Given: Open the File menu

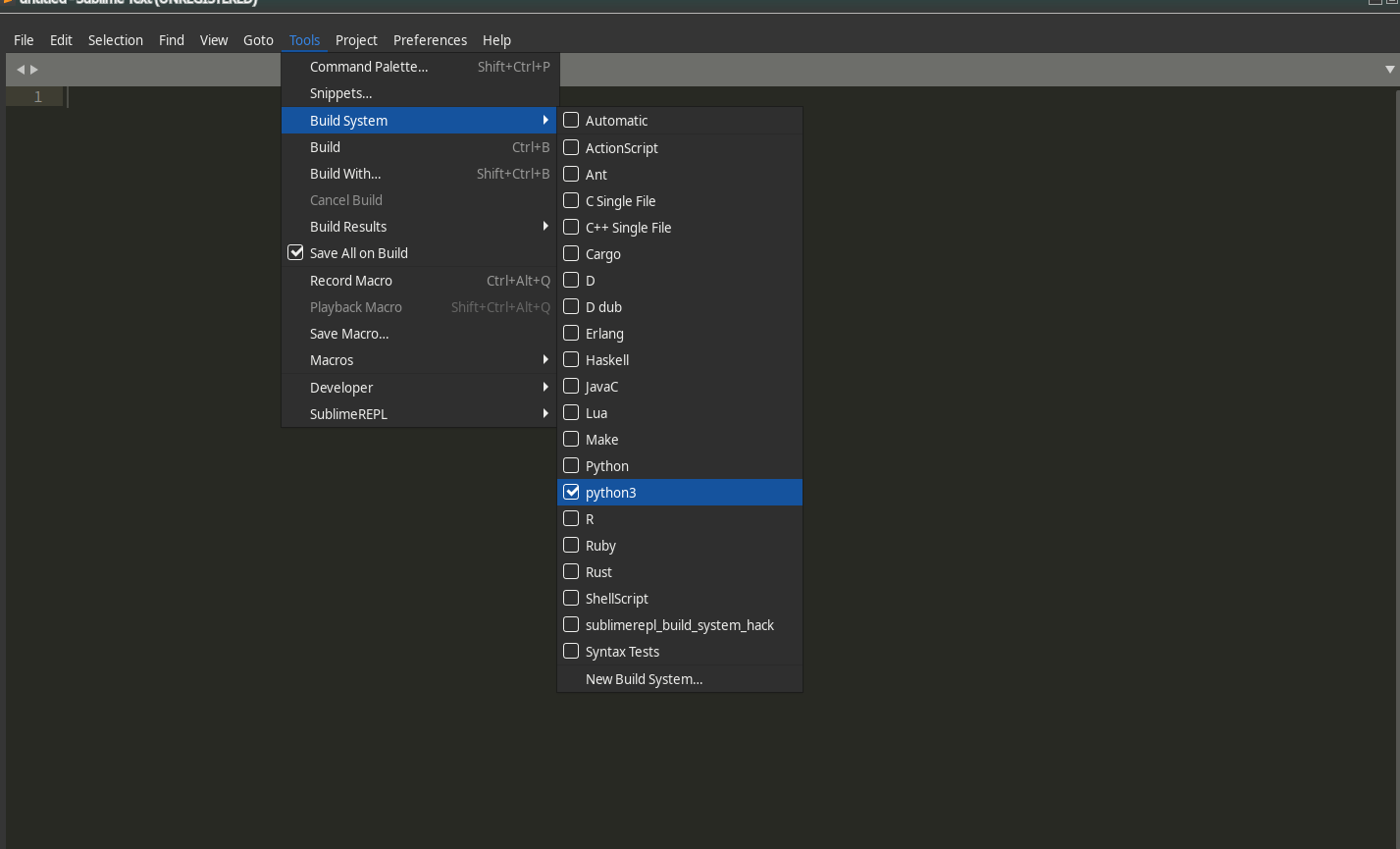Looking at the screenshot, I should (x=24, y=40).
